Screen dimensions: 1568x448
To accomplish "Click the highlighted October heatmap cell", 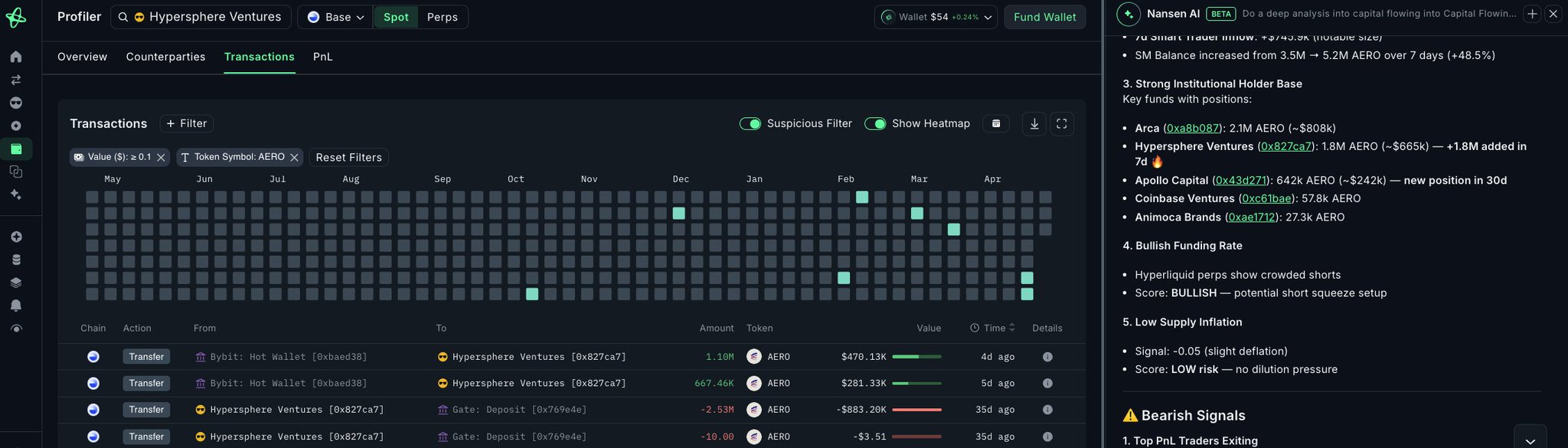I will click(x=532, y=294).
